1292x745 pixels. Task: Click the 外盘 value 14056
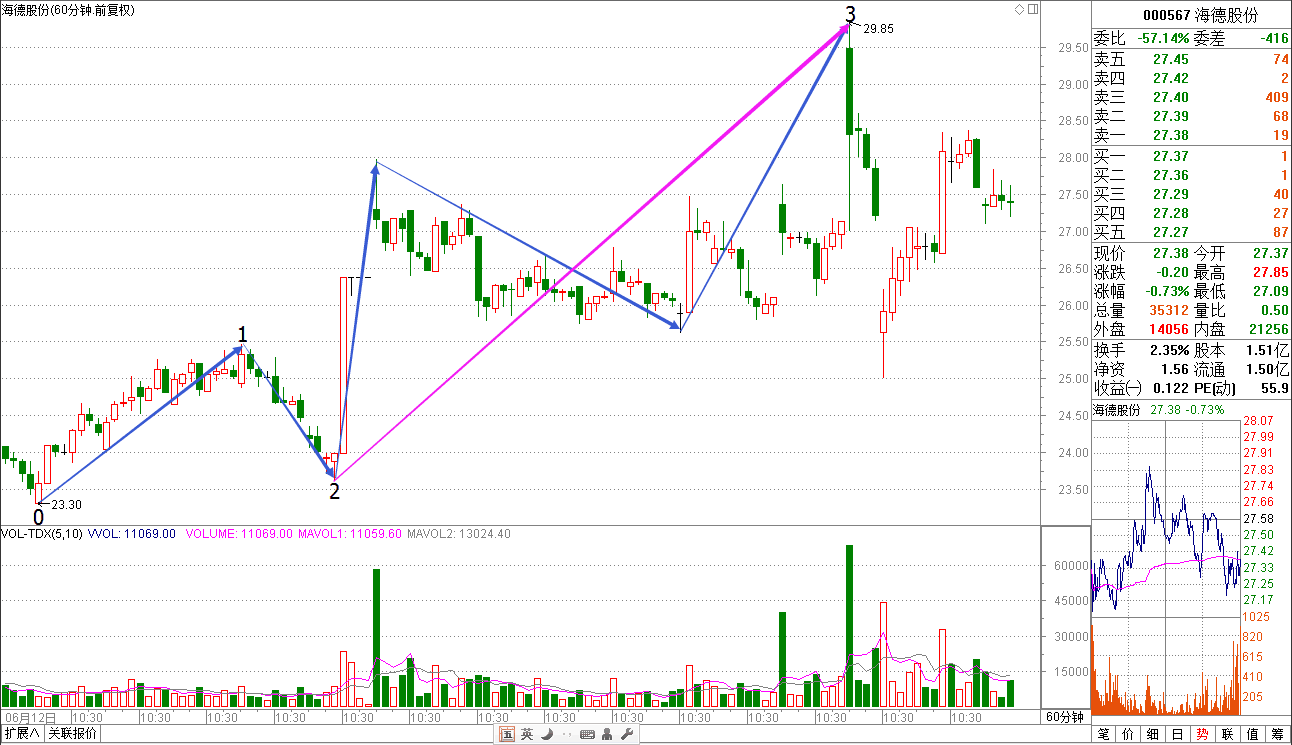[1167, 329]
